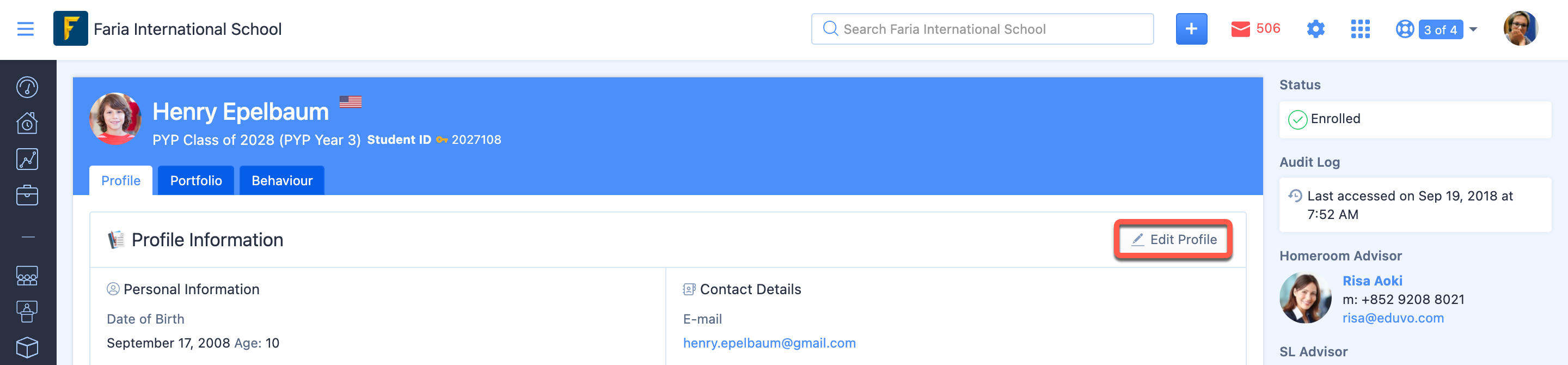Open the settings gear icon
The image size is (1568, 365).
(1315, 29)
